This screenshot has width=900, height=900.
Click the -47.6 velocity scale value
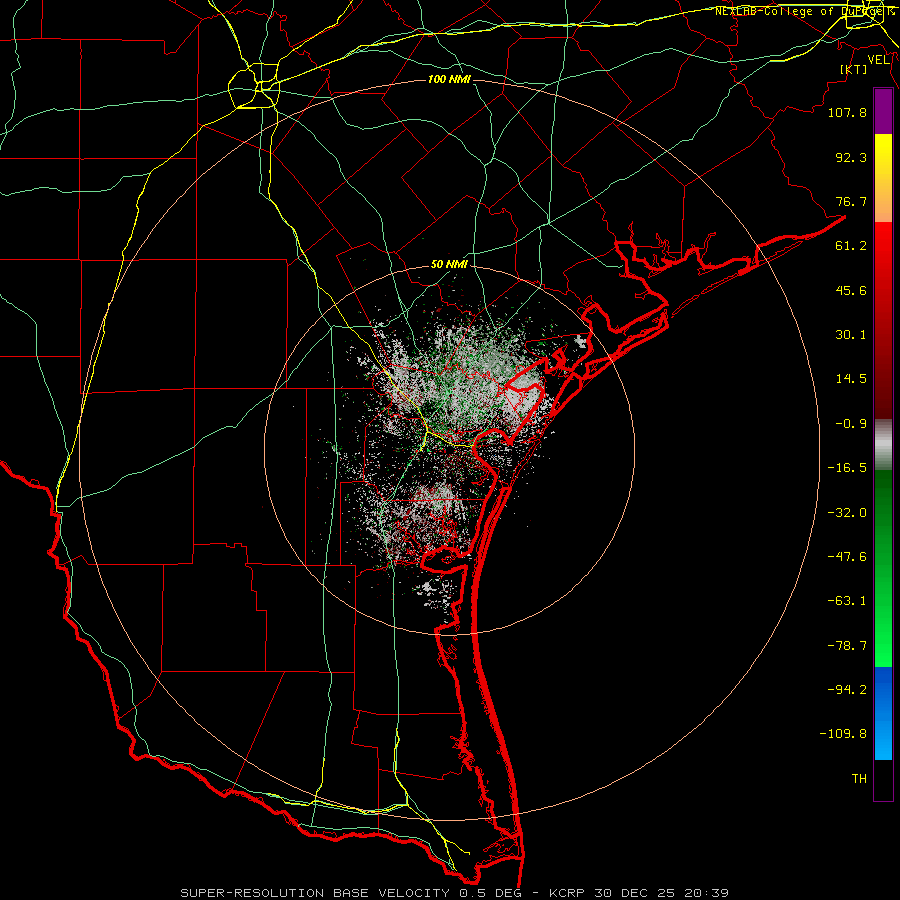(x=847, y=557)
